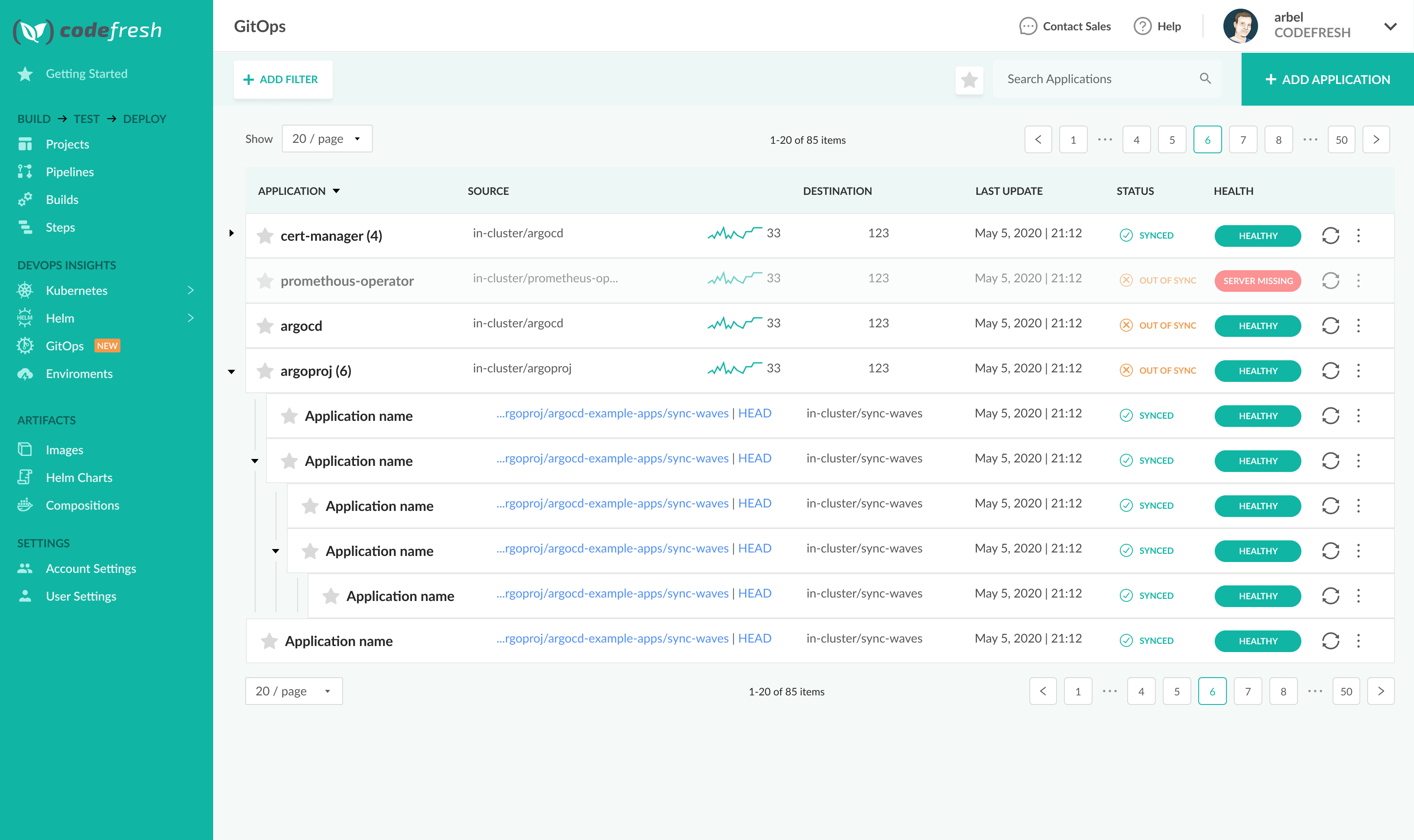Click the Steps sidebar icon
Viewport: 1414px width, 840px height.
(x=25, y=227)
